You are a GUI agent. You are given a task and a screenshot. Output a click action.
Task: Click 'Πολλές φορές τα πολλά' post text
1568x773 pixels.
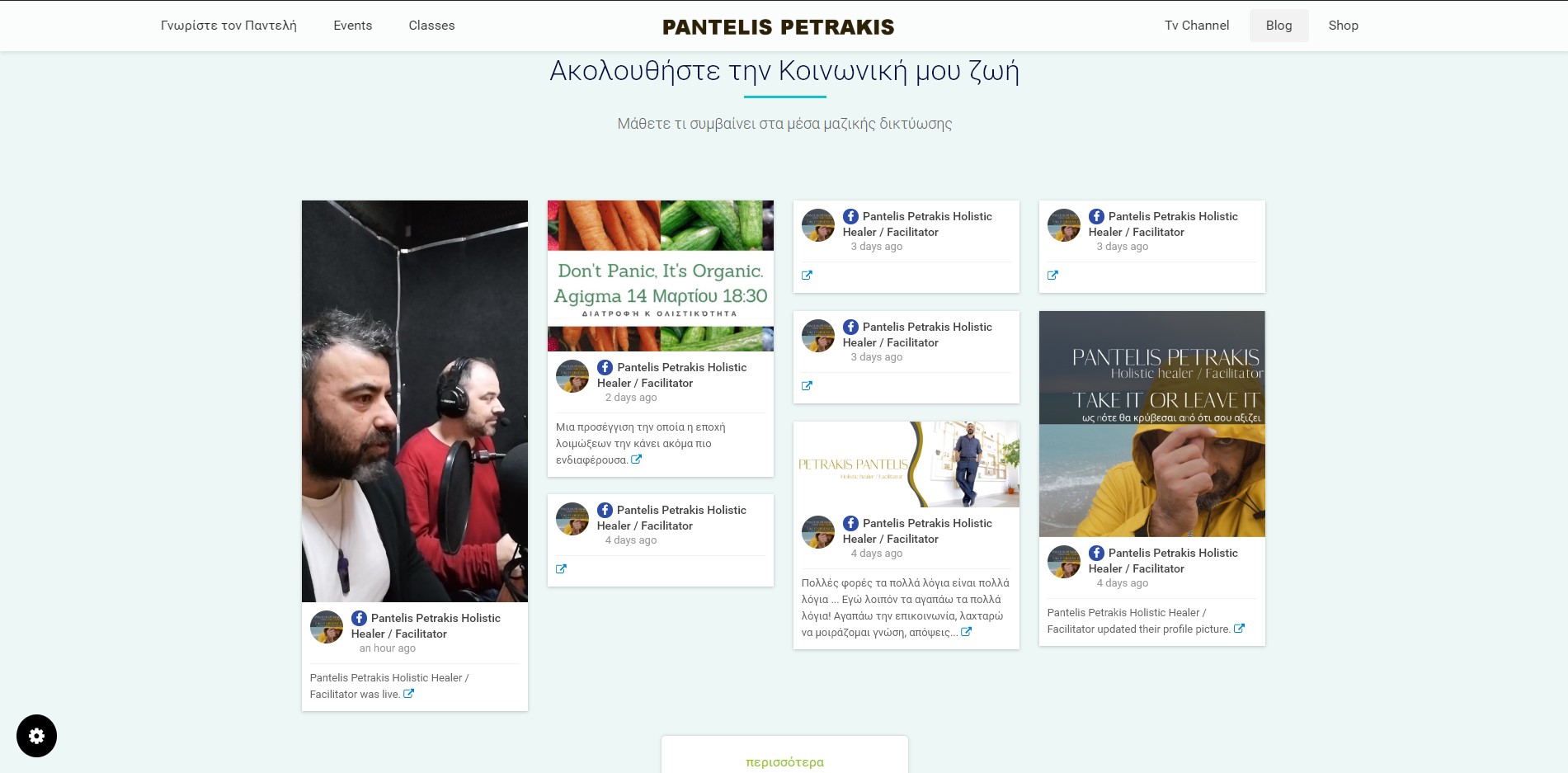905,607
